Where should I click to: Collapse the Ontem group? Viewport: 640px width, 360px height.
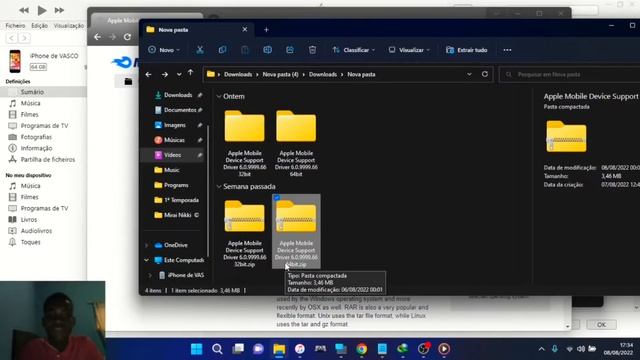[219, 97]
